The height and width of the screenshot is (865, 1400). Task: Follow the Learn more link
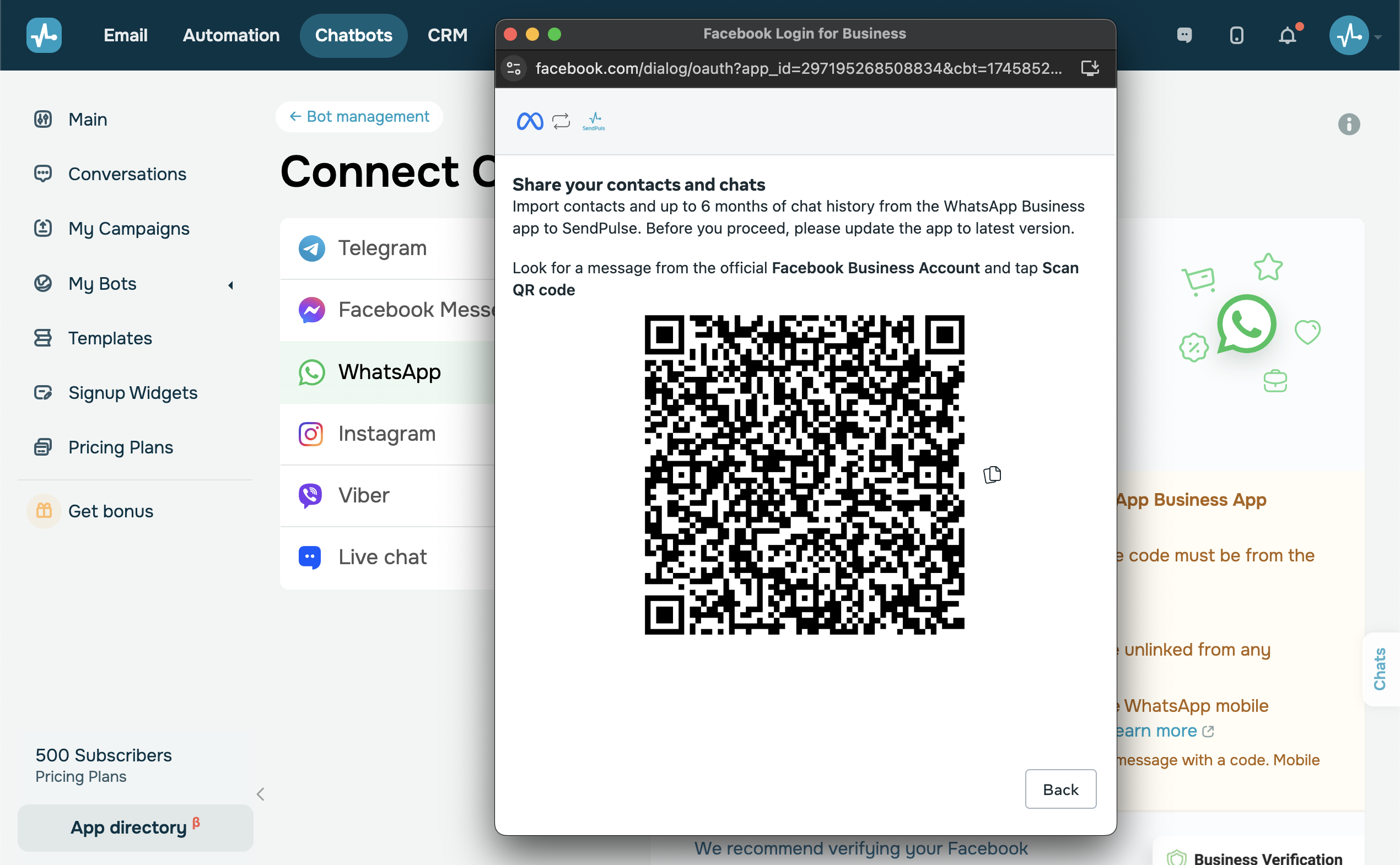coord(1165,731)
